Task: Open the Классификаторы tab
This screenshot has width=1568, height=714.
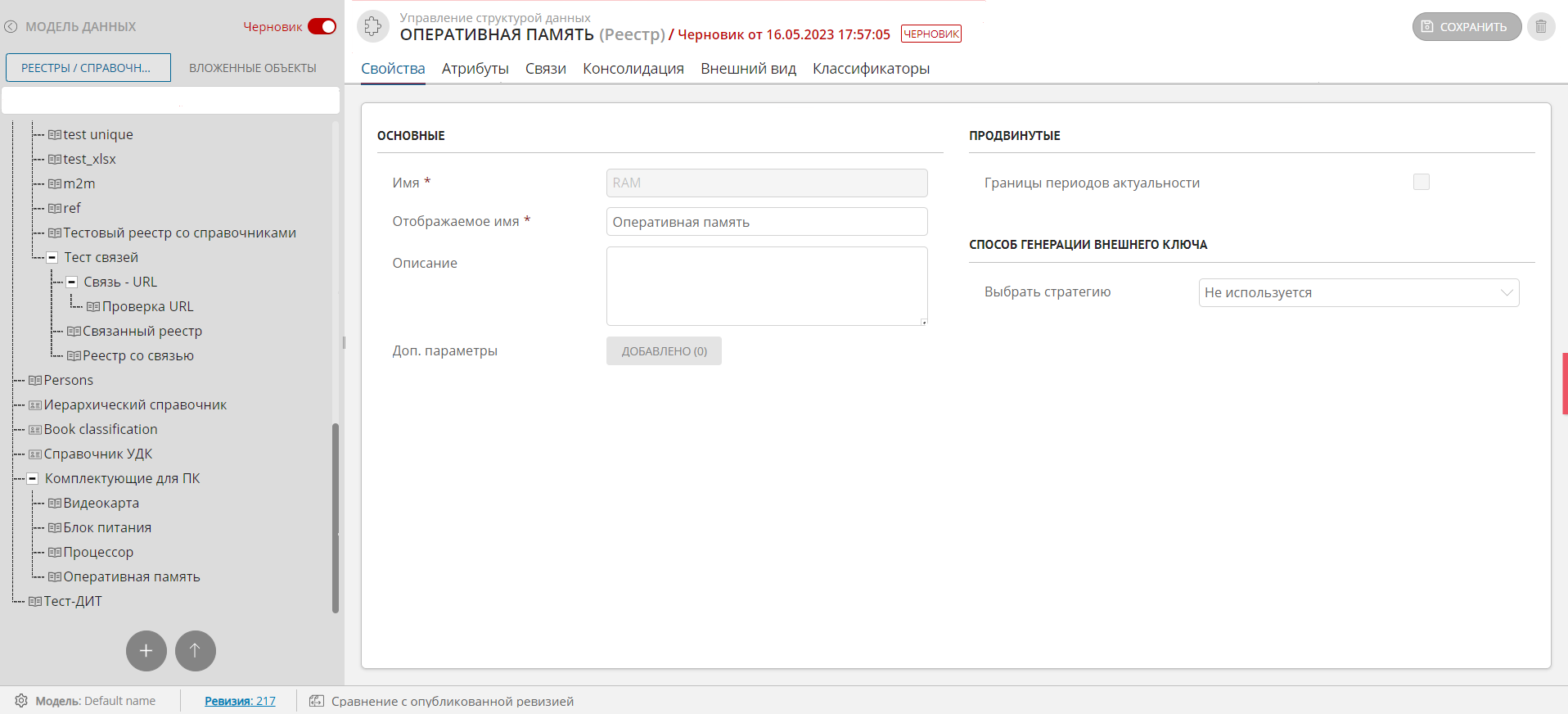Action: click(x=871, y=69)
